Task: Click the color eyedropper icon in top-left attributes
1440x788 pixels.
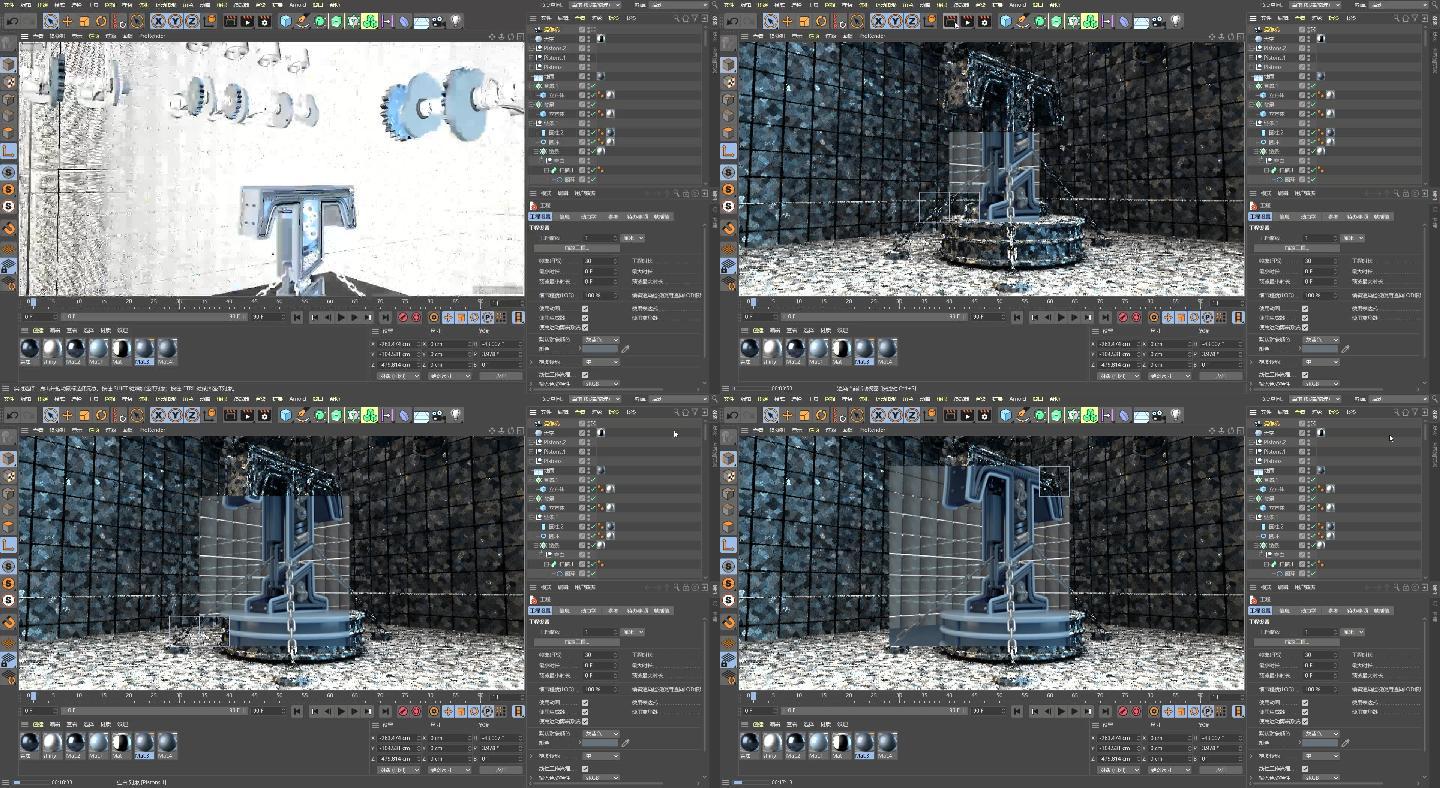Action: click(626, 349)
